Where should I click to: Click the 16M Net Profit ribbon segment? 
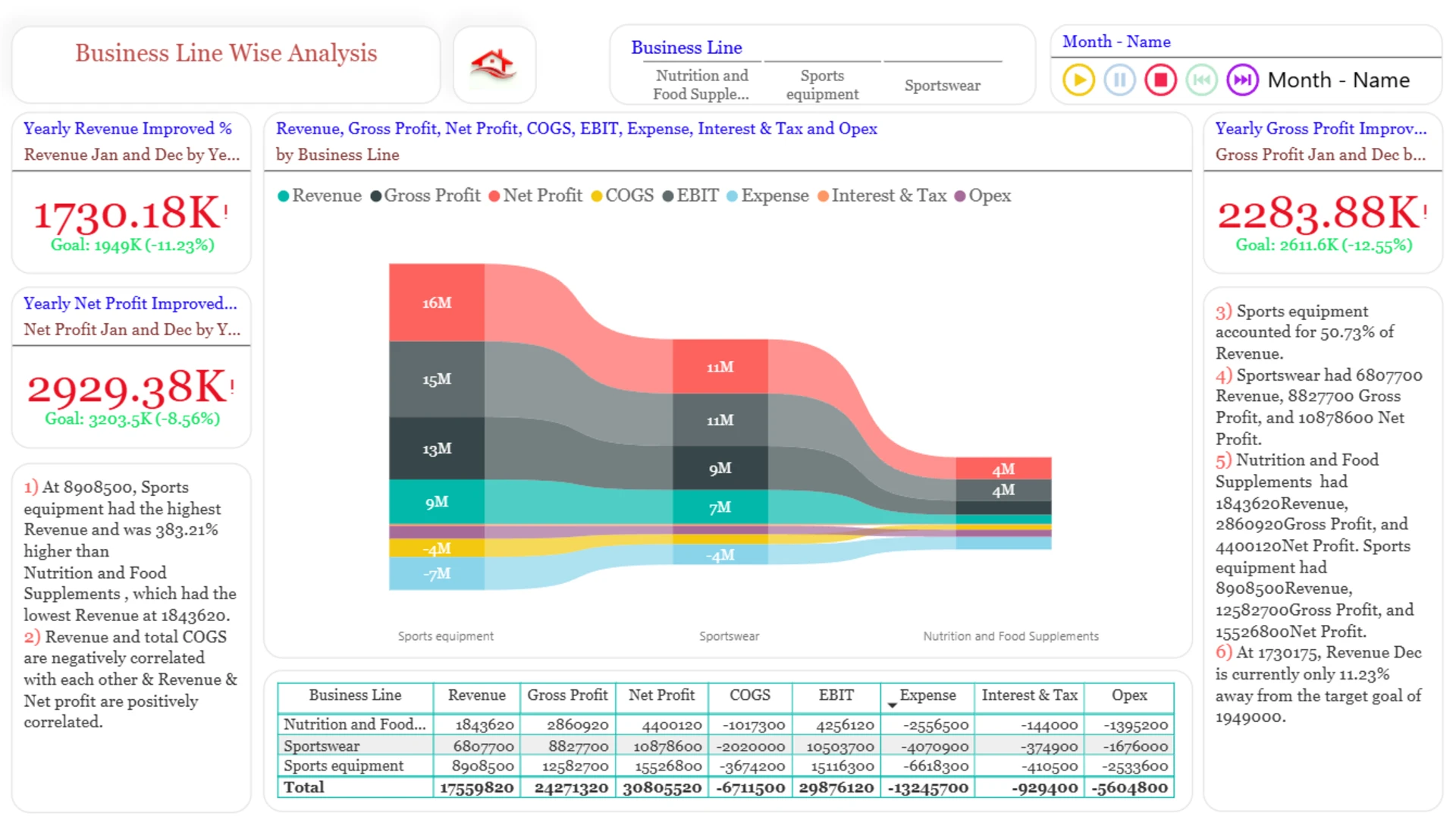pos(437,303)
